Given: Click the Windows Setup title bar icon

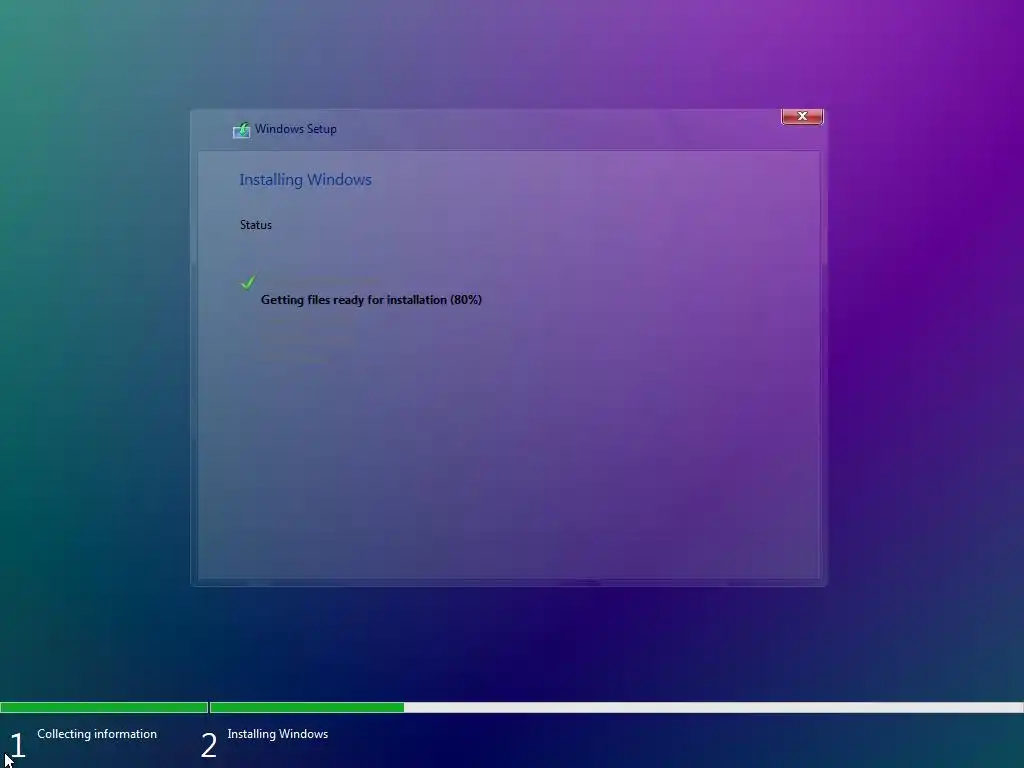Looking at the screenshot, I should point(241,130).
